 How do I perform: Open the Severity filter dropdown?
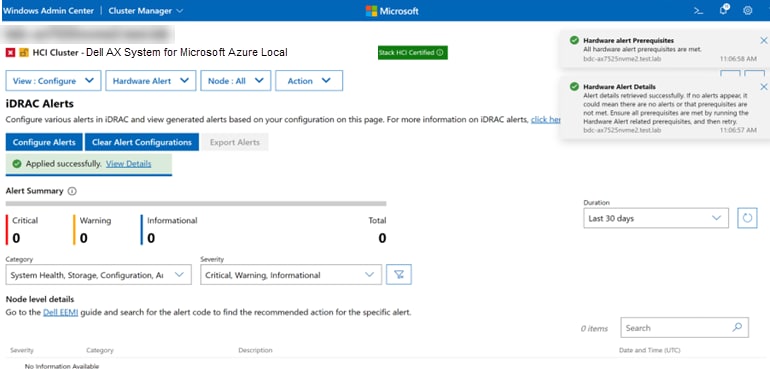pyautogui.click(x=291, y=275)
